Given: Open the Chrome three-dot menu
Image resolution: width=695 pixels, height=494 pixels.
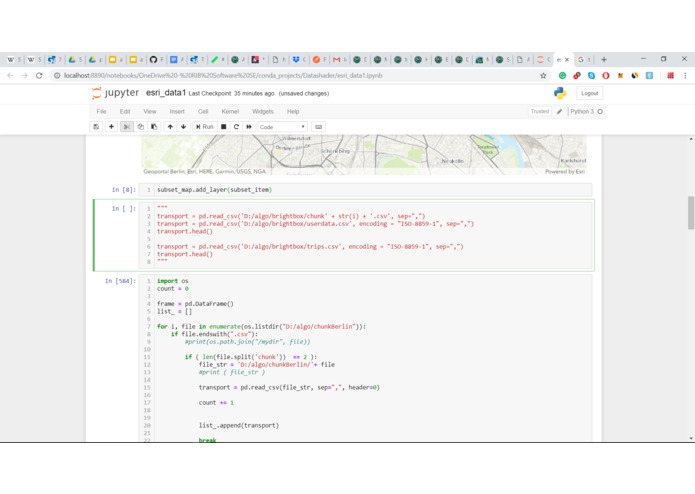Looking at the screenshot, I should coord(685,76).
